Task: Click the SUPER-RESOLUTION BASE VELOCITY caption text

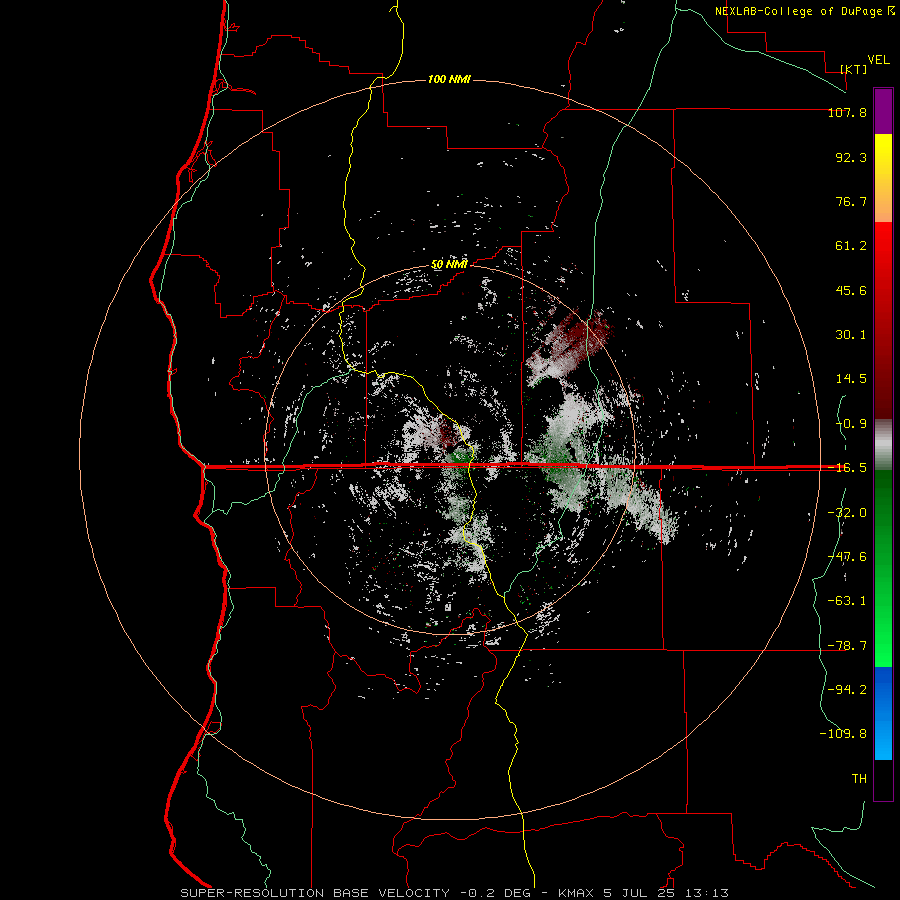Action: [315, 893]
